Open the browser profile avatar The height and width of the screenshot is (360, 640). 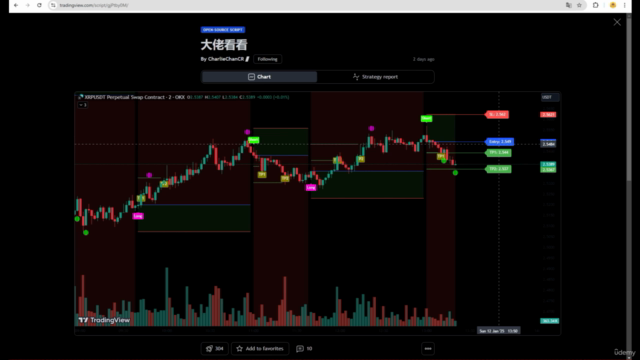[x=613, y=5]
